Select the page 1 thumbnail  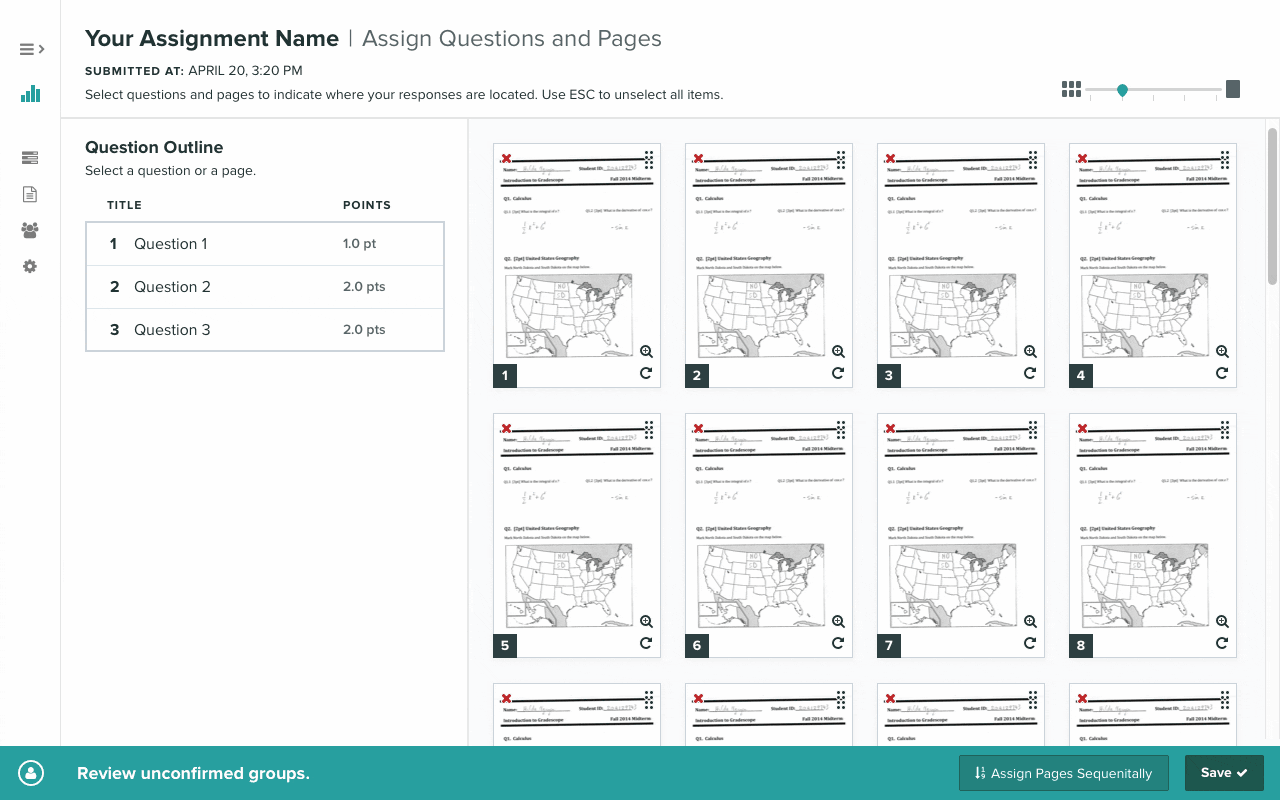click(x=577, y=265)
